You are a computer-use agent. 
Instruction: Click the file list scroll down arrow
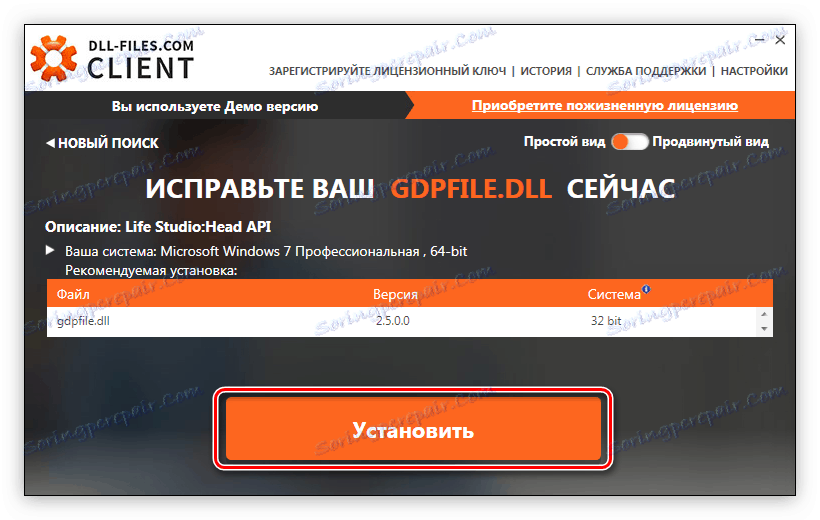764,329
